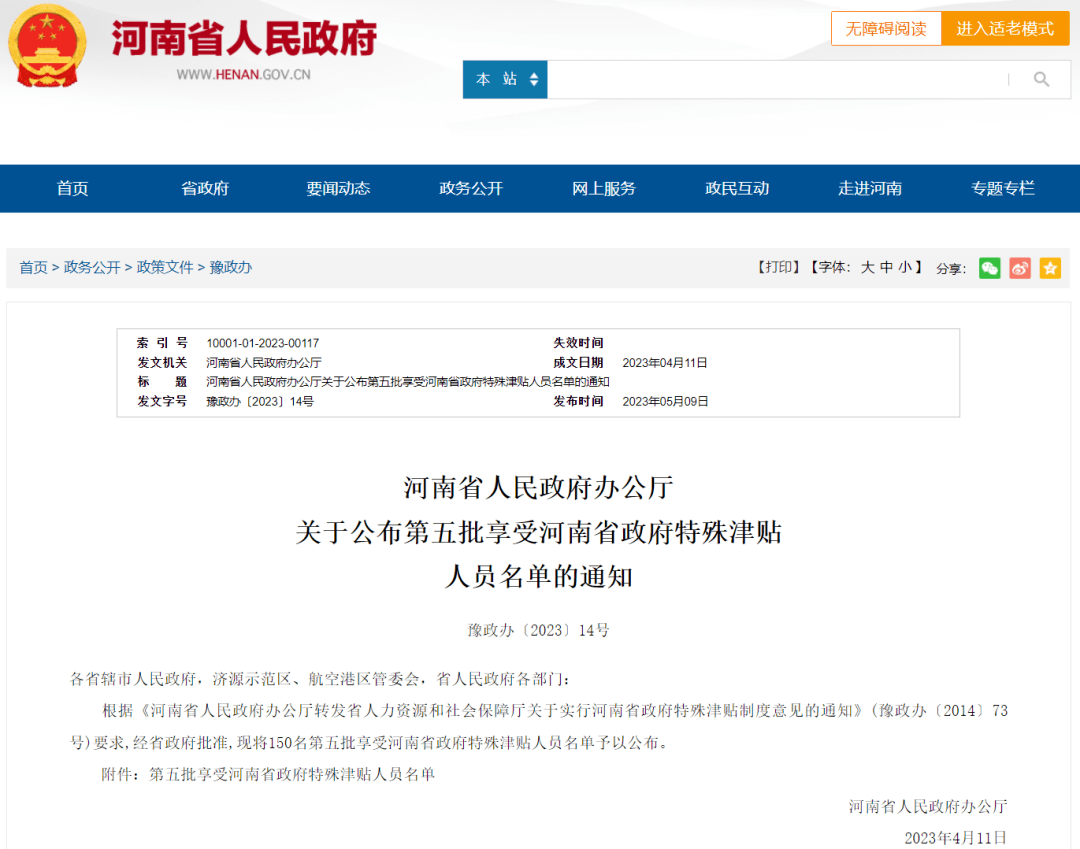
Task: Open the 网上服务 navigation menu item
Action: pos(604,189)
